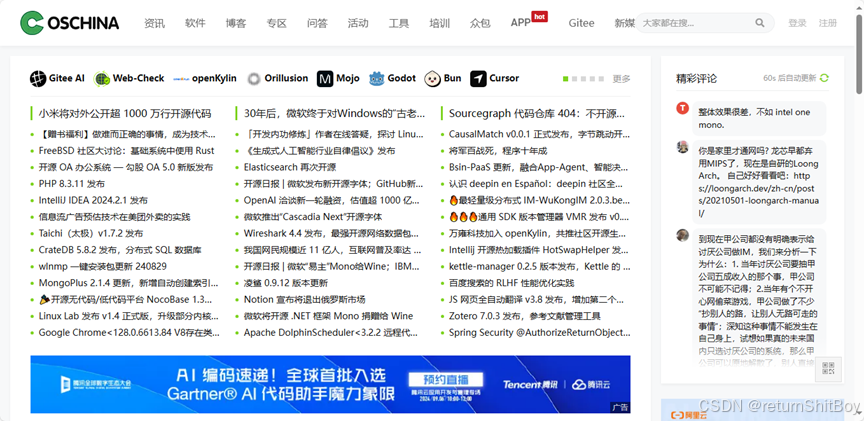
Task: Click the search magnifier icon
Action: click(x=760, y=23)
